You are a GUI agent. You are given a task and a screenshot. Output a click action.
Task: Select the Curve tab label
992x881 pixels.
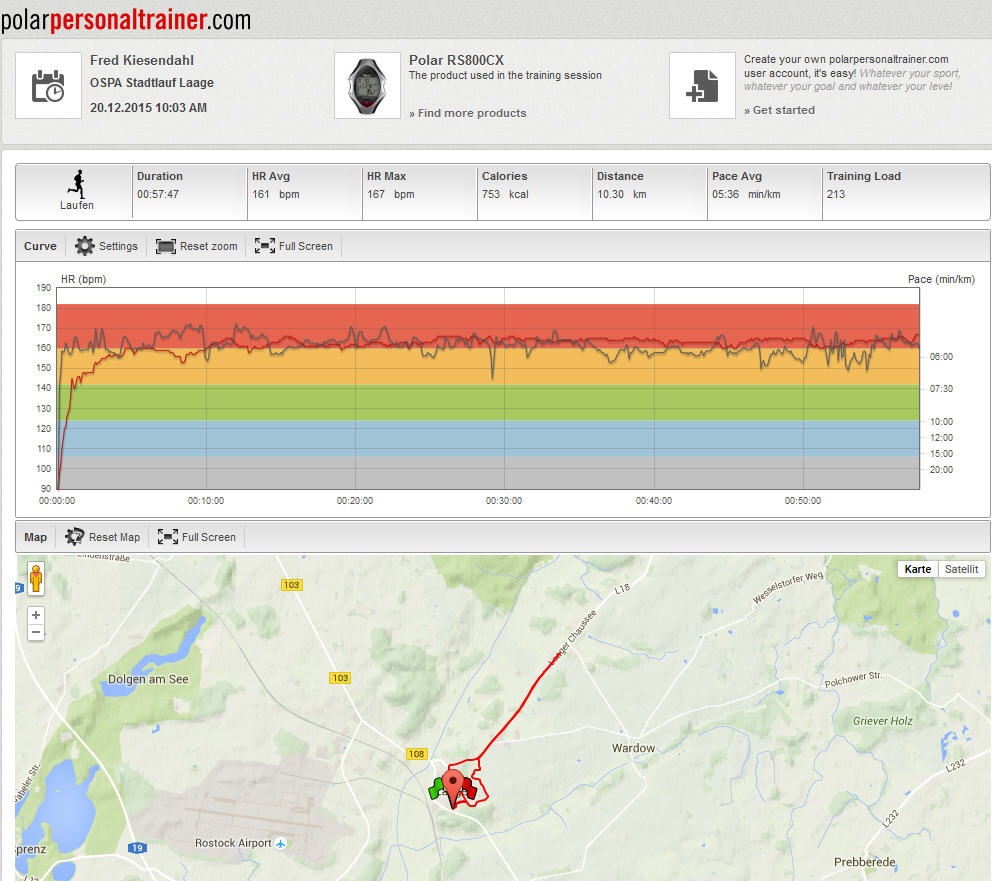tap(40, 246)
